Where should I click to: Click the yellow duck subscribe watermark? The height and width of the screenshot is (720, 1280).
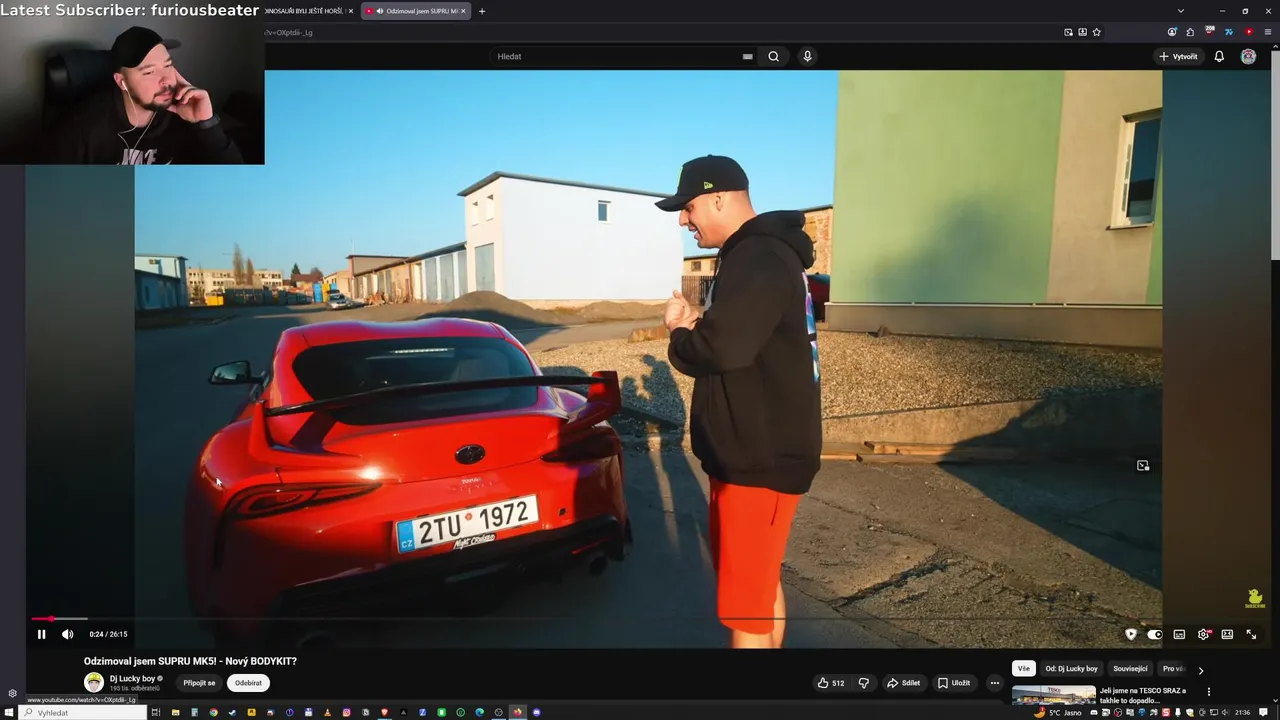tap(1254, 598)
